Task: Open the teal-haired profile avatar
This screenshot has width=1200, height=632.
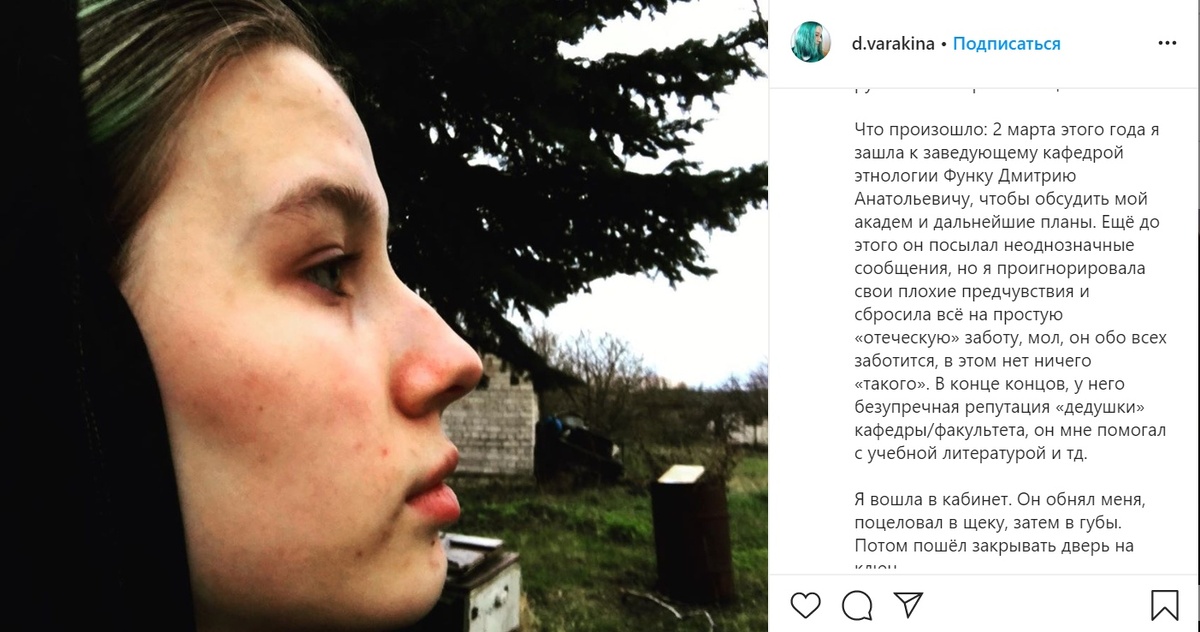Action: pos(811,43)
